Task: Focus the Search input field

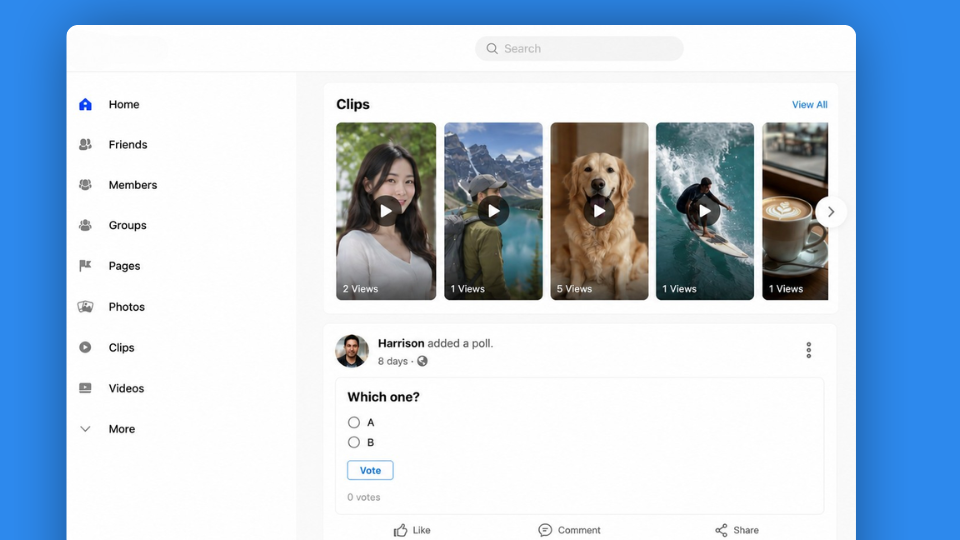Action: point(579,48)
